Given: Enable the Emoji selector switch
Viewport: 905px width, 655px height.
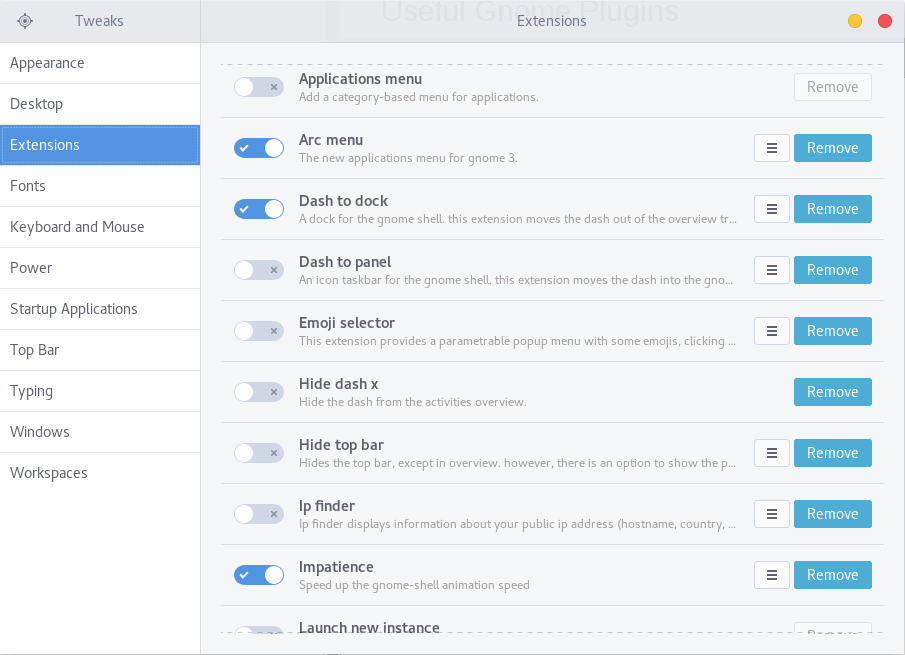Looking at the screenshot, I should point(259,331).
